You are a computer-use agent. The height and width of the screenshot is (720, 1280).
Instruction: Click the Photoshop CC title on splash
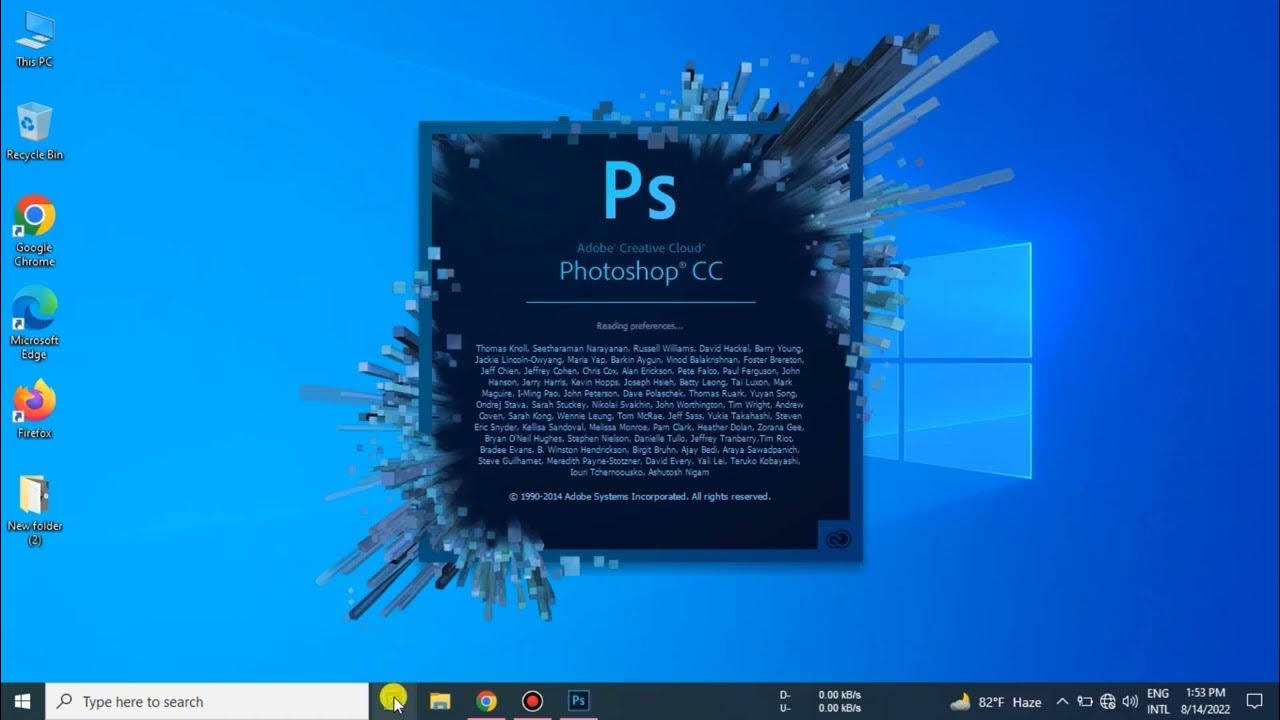tap(640, 271)
